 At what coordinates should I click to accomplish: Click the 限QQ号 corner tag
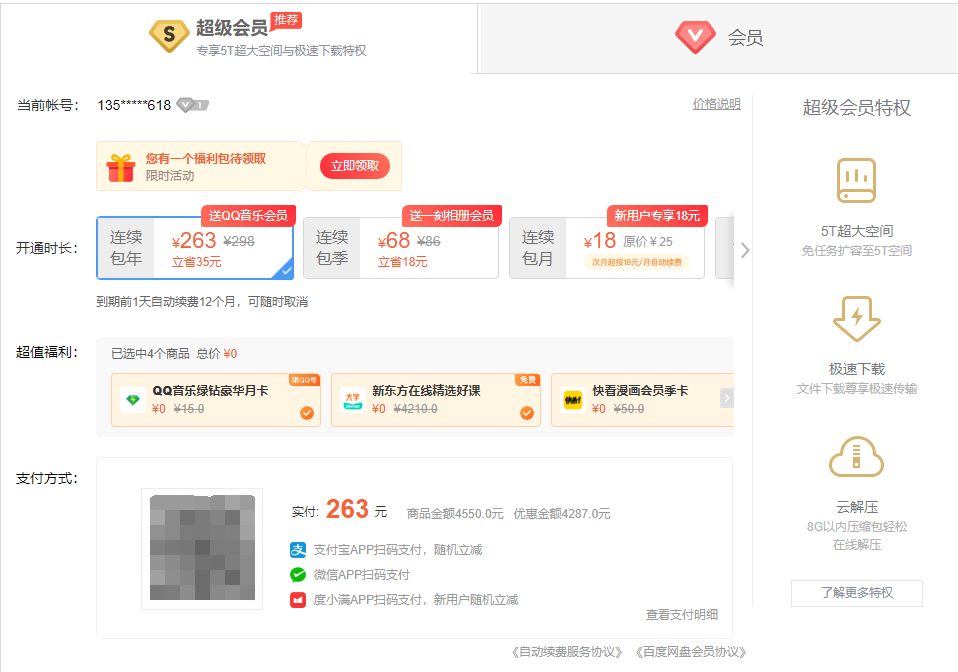pyautogui.click(x=304, y=380)
